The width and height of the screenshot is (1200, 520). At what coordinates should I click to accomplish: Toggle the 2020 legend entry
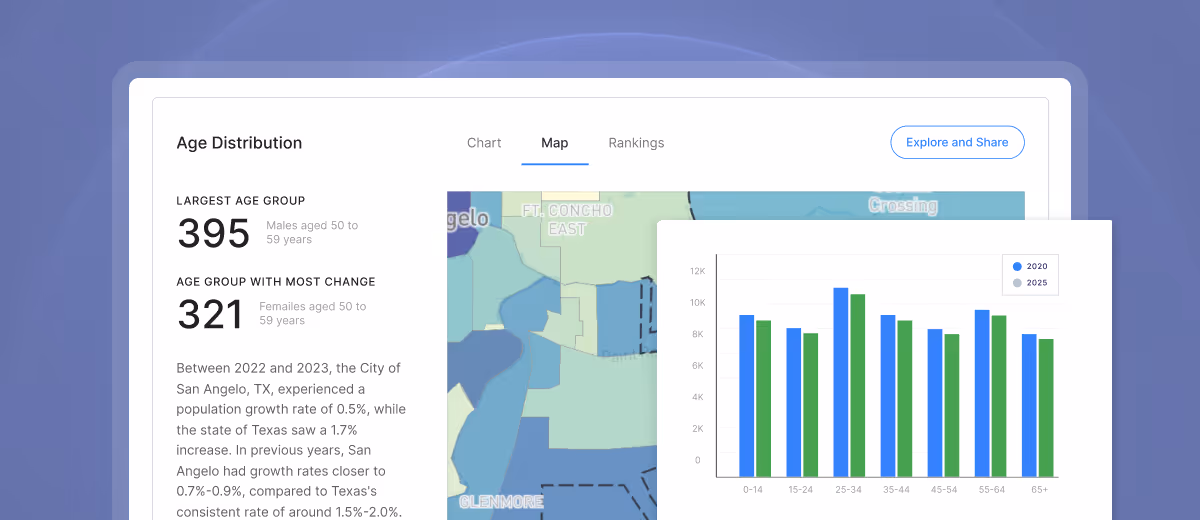pos(1030,267)
